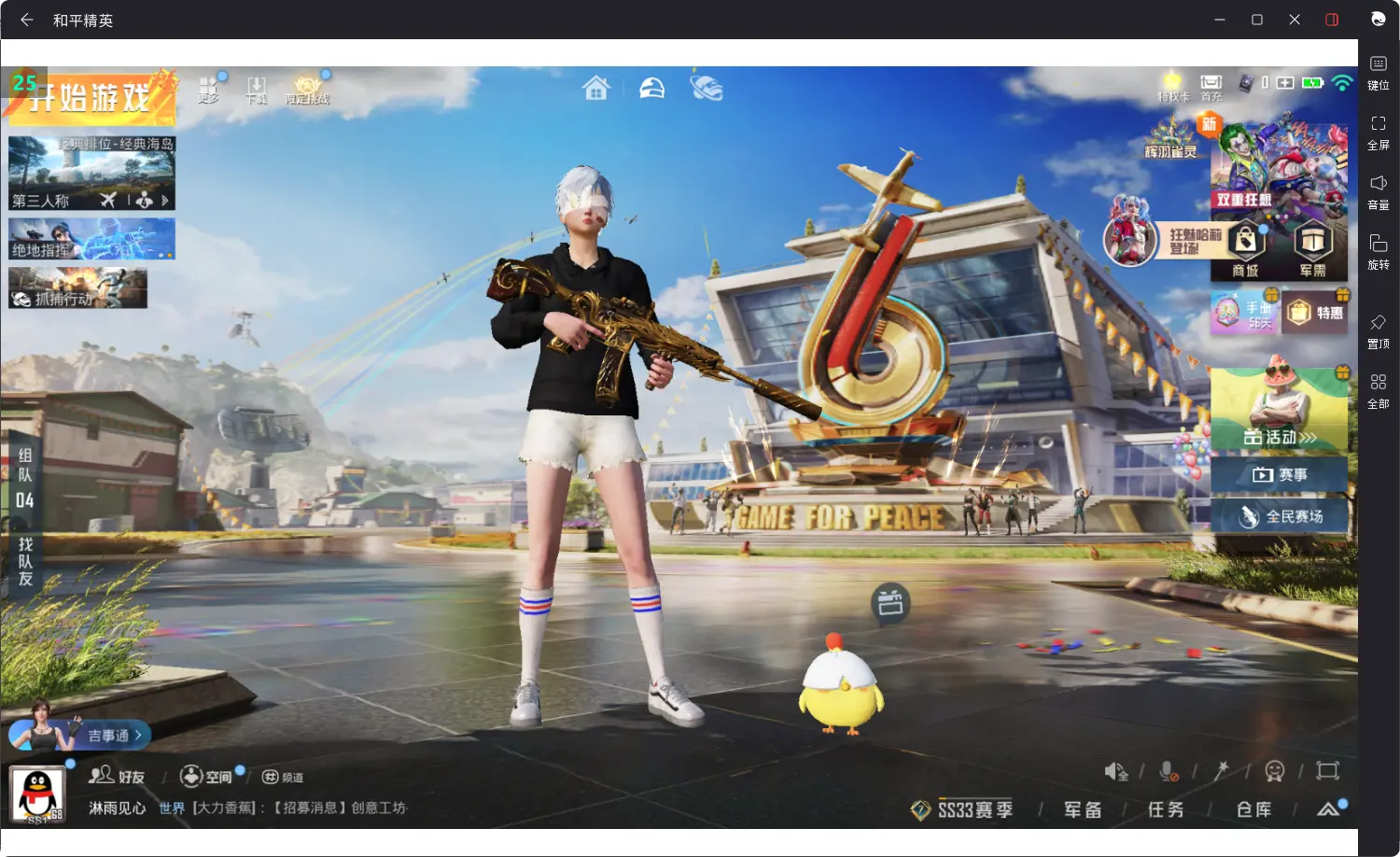
Task: Click the clapperboard emote icon near character
Action: (x=890, y=603)
